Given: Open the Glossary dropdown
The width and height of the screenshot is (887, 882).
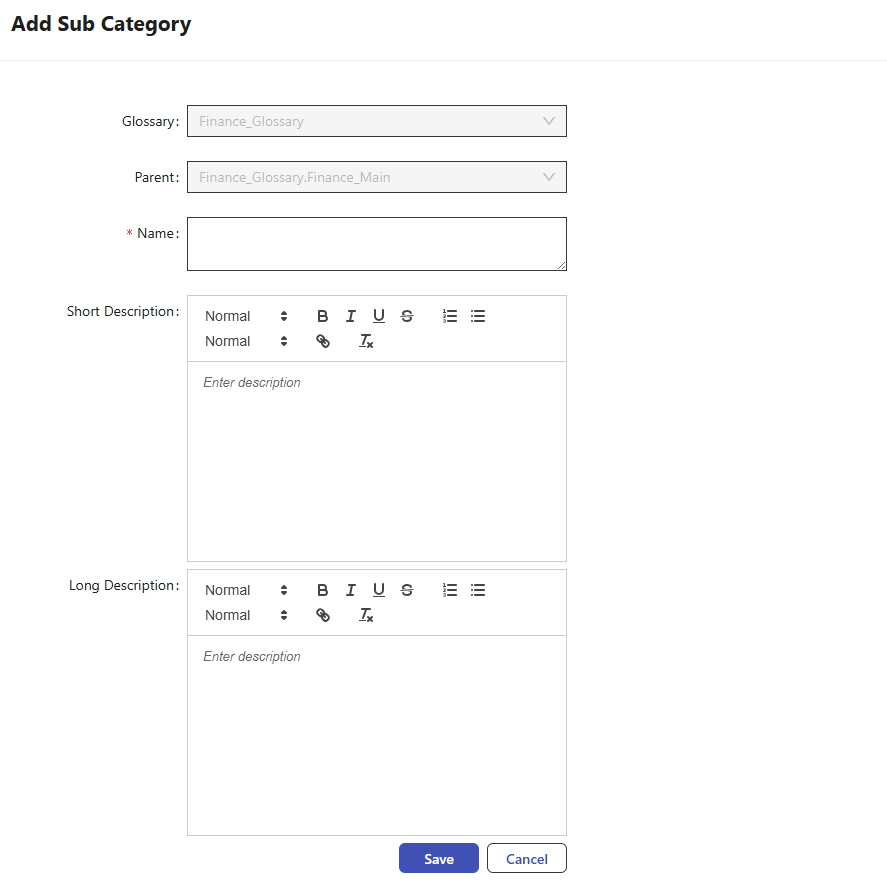Looking at the screenshot, I should [x=376, y=121].
